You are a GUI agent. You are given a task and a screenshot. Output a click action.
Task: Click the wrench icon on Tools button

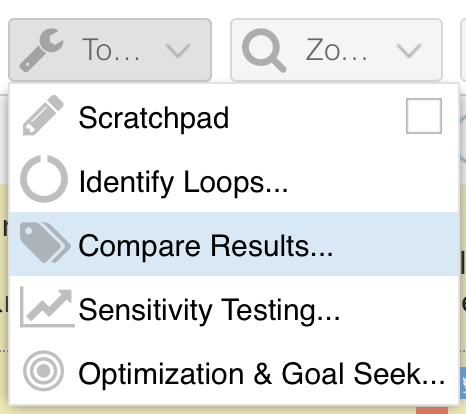click(41, 50)
